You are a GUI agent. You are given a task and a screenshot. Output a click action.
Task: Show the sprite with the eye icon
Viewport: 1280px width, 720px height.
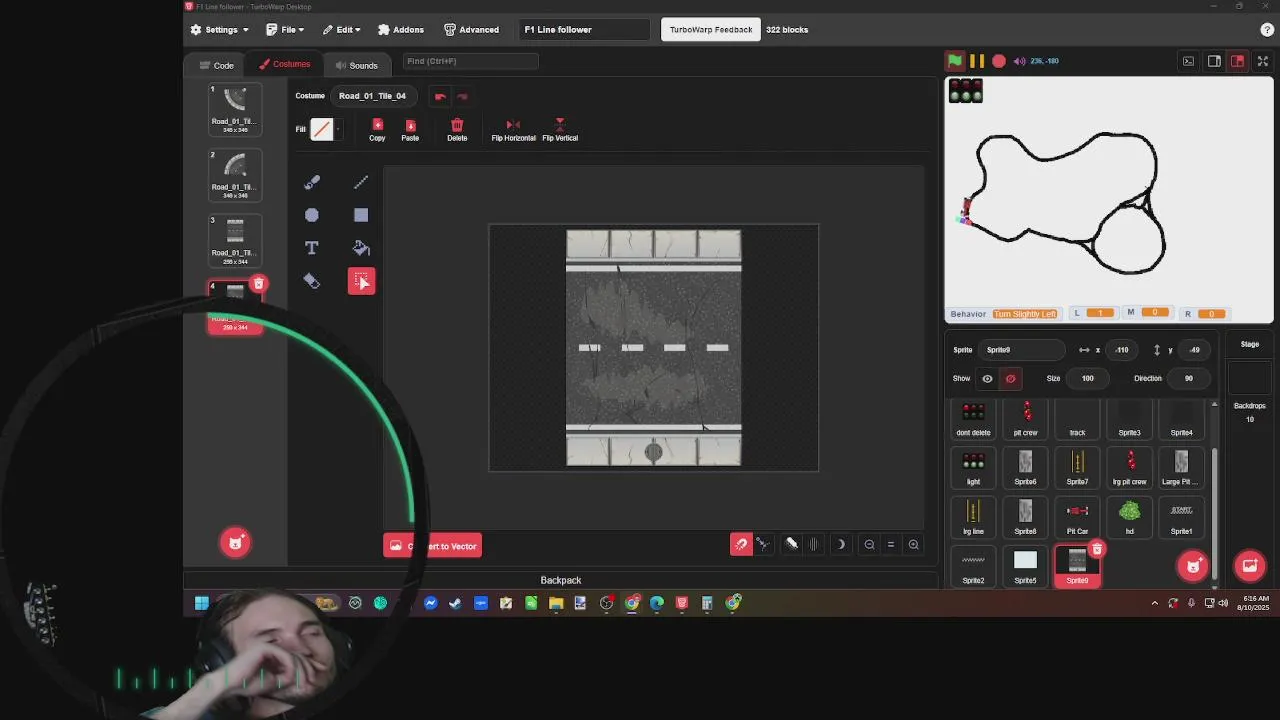point(987,379)
